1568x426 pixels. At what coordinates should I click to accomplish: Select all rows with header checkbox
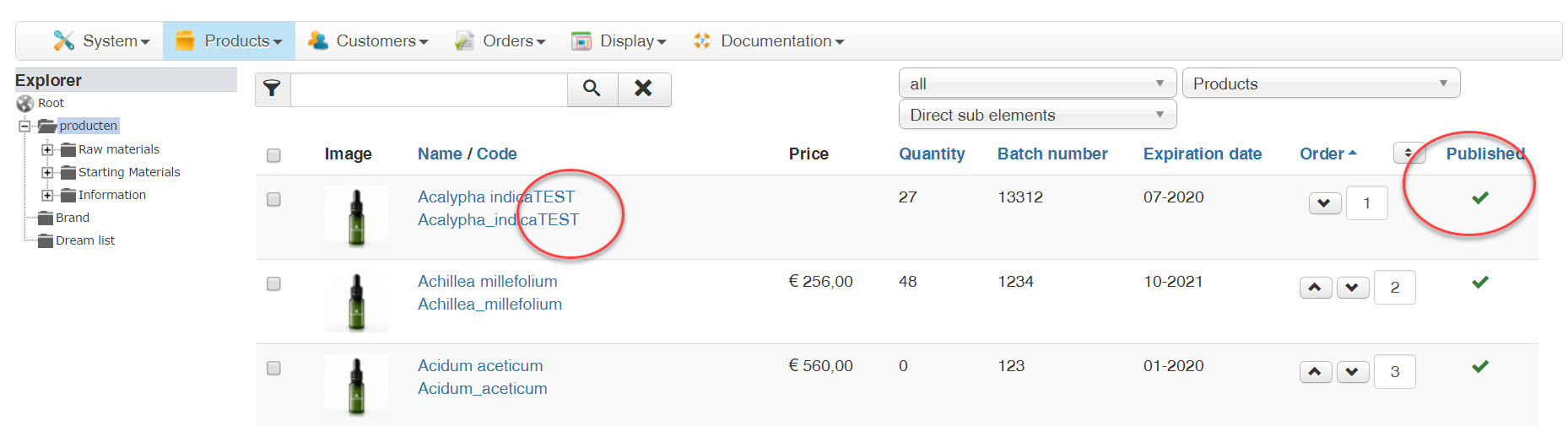[273, 155]
